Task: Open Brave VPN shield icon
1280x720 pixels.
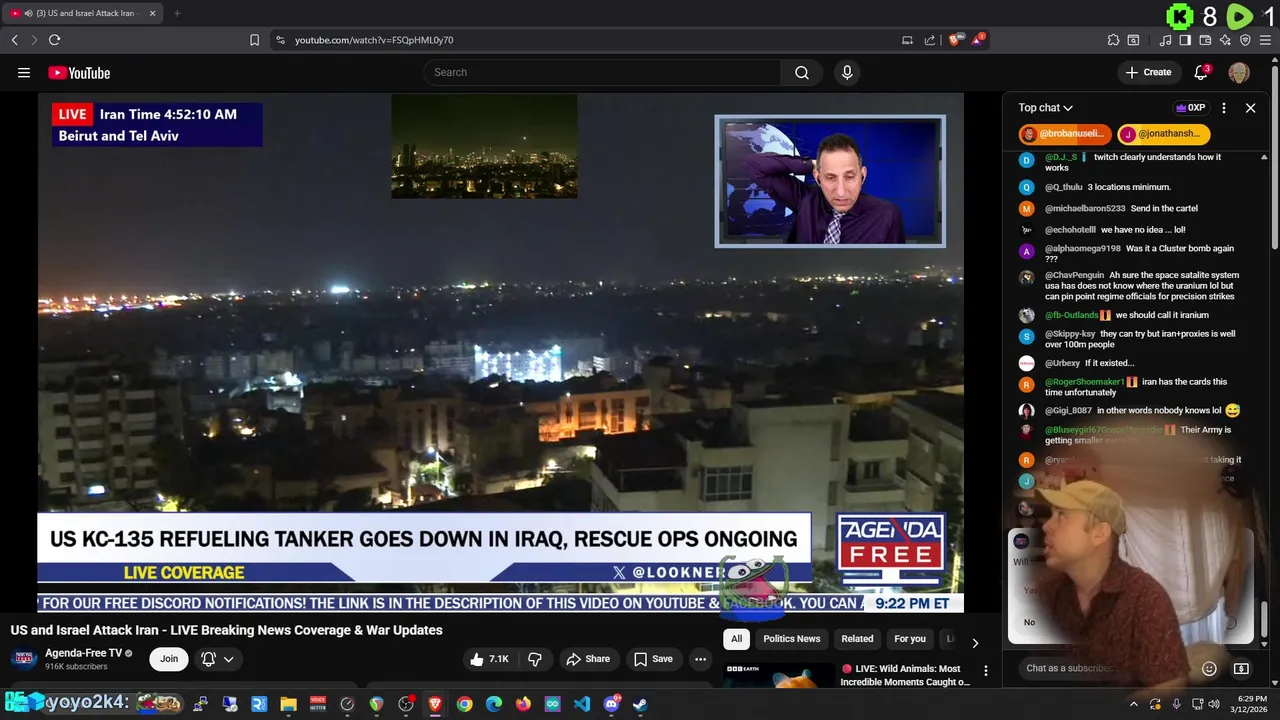Action: click(x=1245, y=40)
